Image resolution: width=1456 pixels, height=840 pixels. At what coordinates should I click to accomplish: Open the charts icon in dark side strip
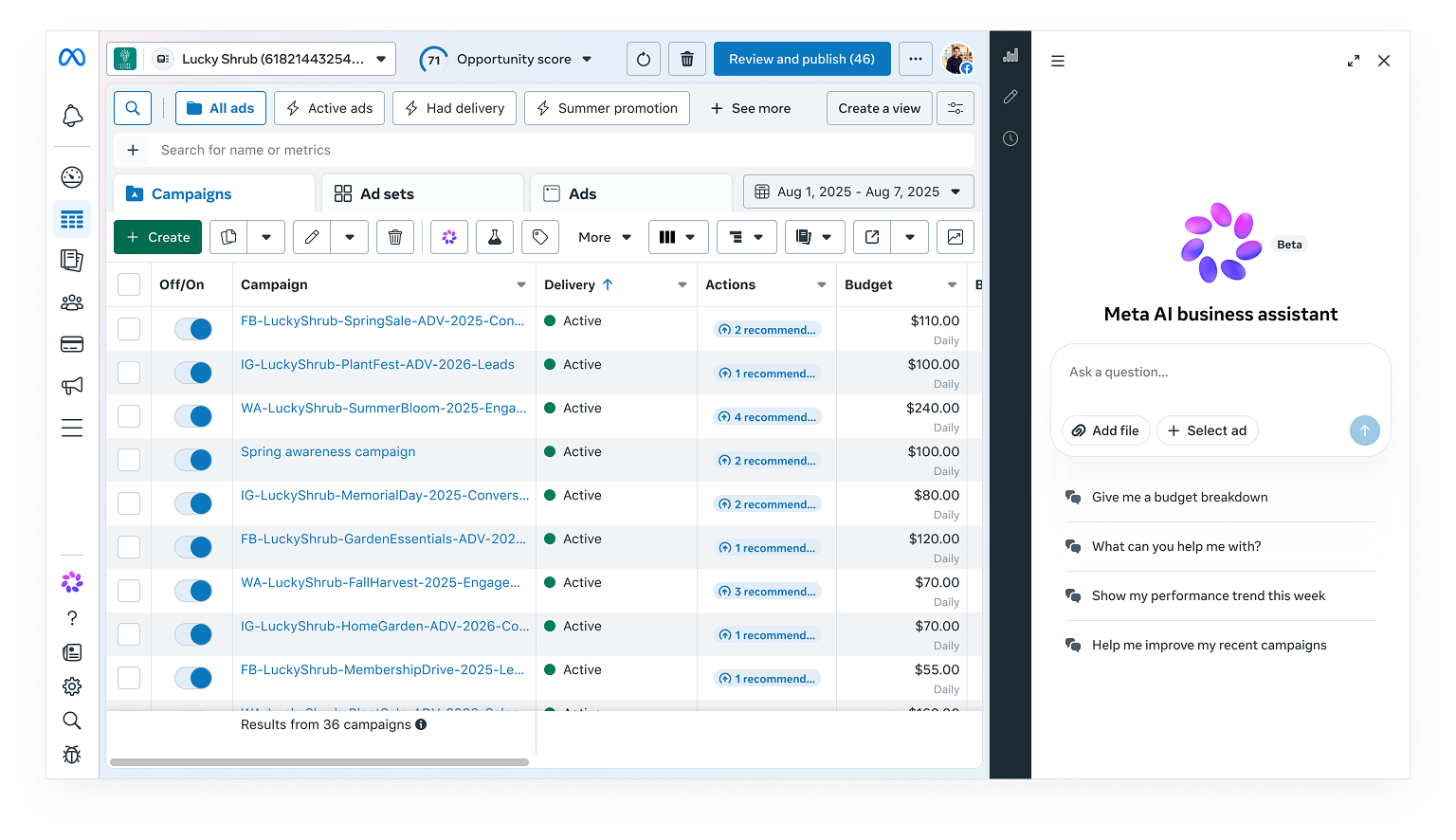[x=1010, y=55]
